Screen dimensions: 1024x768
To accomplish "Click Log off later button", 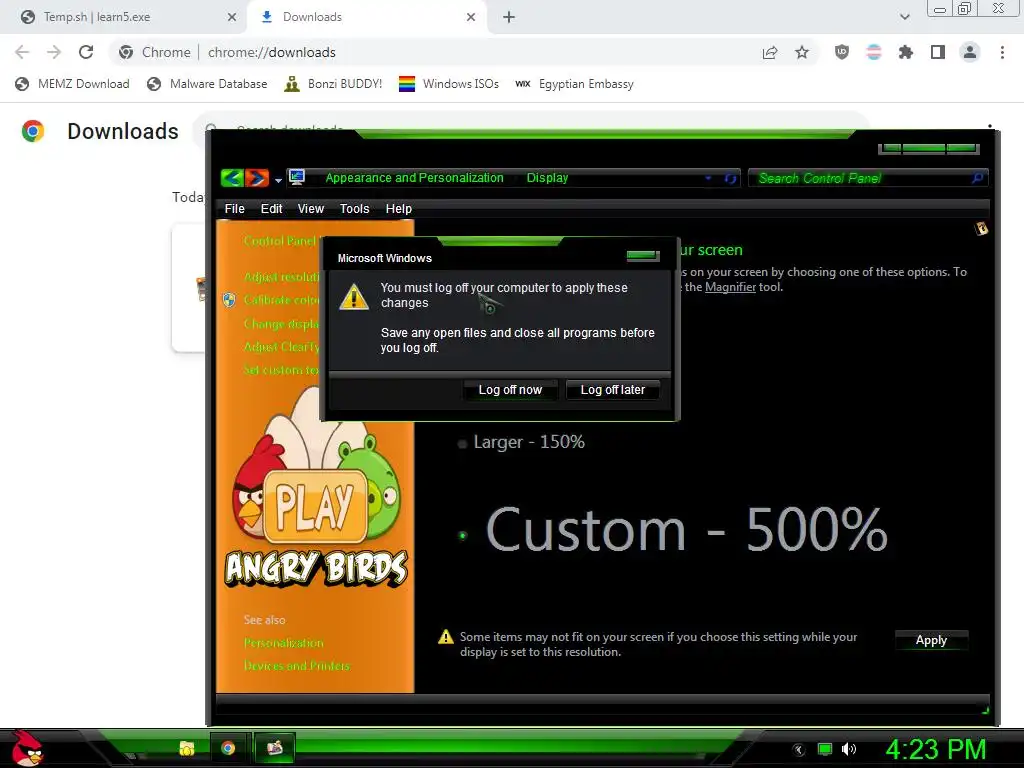I will tap(613, 390).
